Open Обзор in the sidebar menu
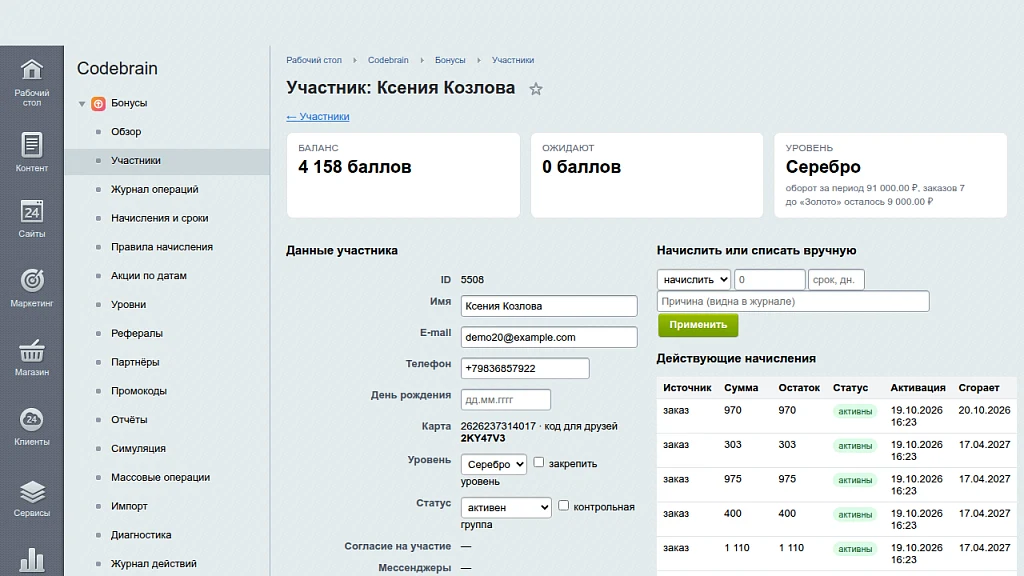Viewport: 1024px width, 576px height. click(126, 132)
